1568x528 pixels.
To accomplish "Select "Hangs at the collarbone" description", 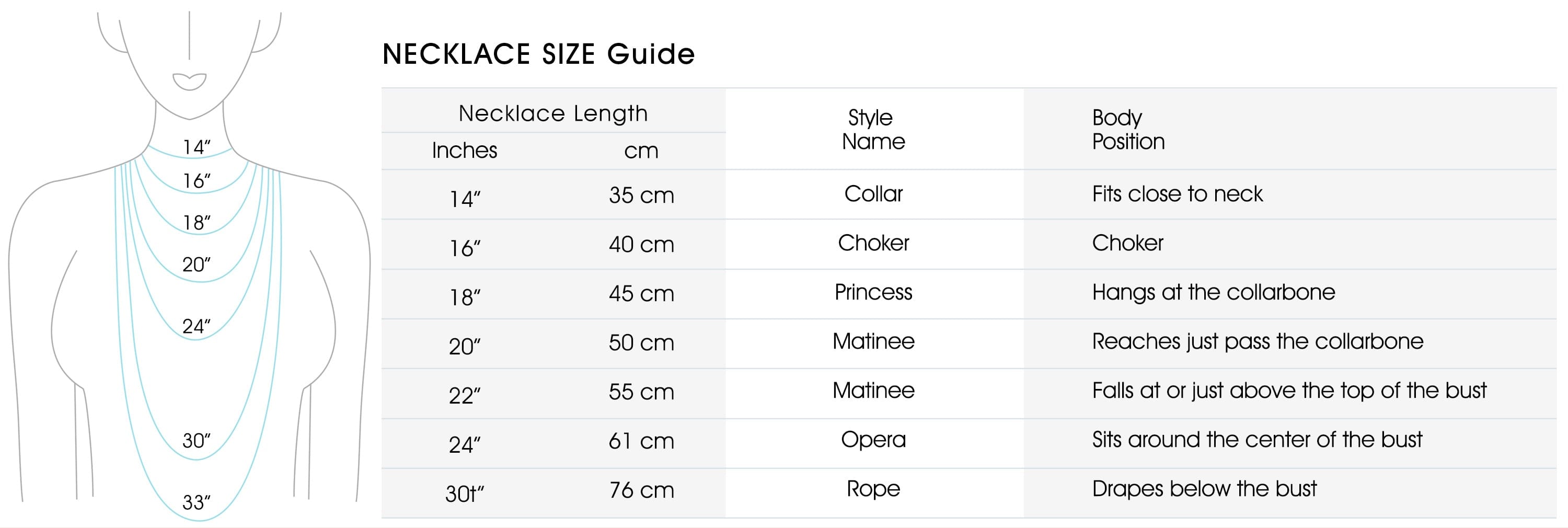I will tap(1213, 292).
